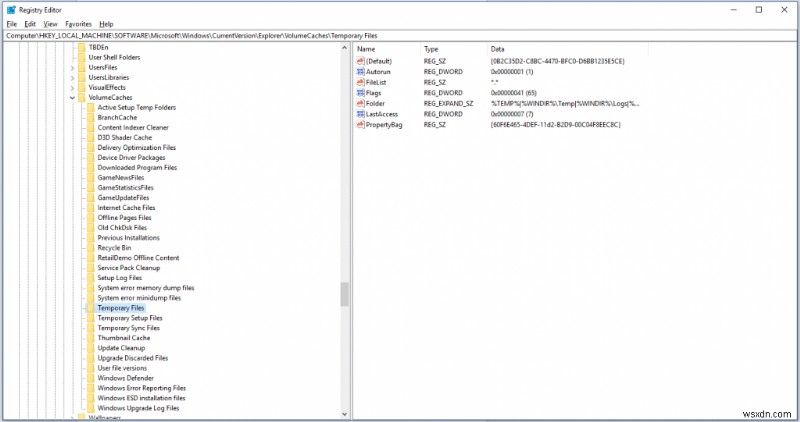Open the Edit menu

pyautogui.click(x=30, y=24)
